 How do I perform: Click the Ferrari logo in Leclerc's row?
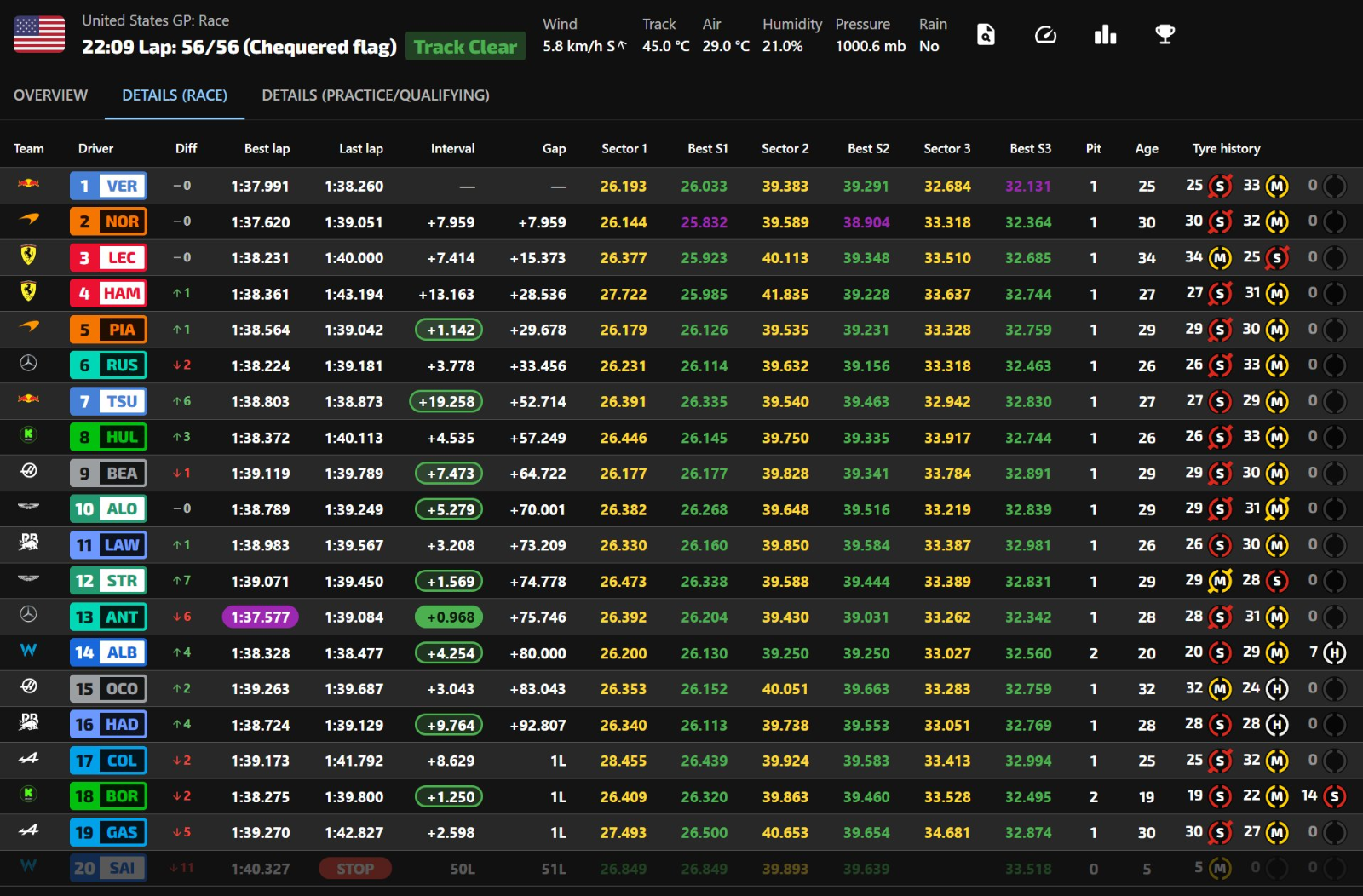[28, 256]
